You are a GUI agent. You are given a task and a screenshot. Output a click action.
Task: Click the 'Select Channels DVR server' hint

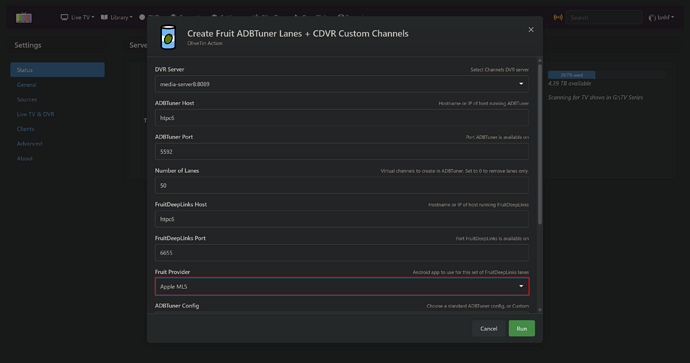(x=499, y=70)
